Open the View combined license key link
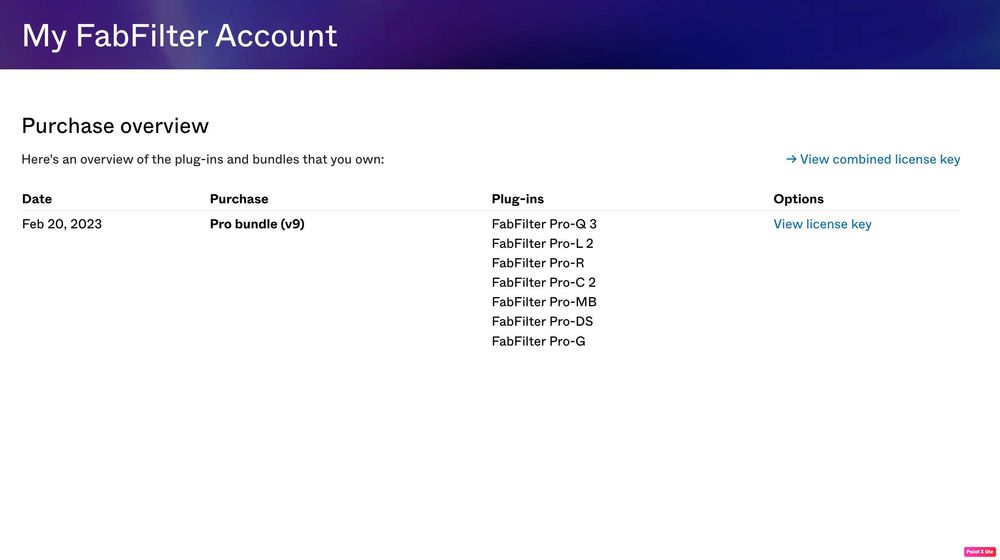The height and width of the screenshot is (560, 1000). pos(879,159)
